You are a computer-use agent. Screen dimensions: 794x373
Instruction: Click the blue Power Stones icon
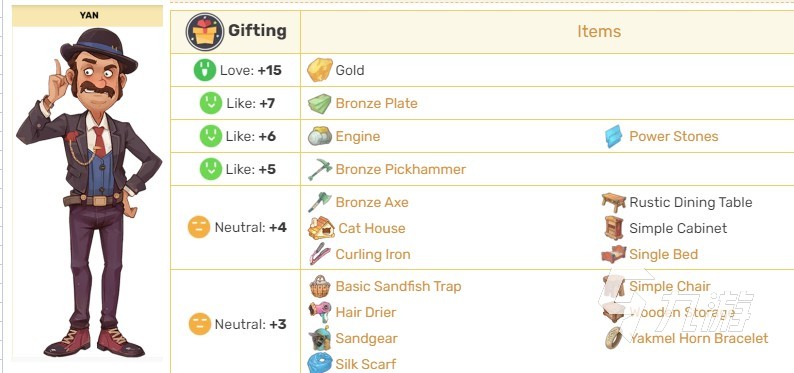tap(614, 136)
